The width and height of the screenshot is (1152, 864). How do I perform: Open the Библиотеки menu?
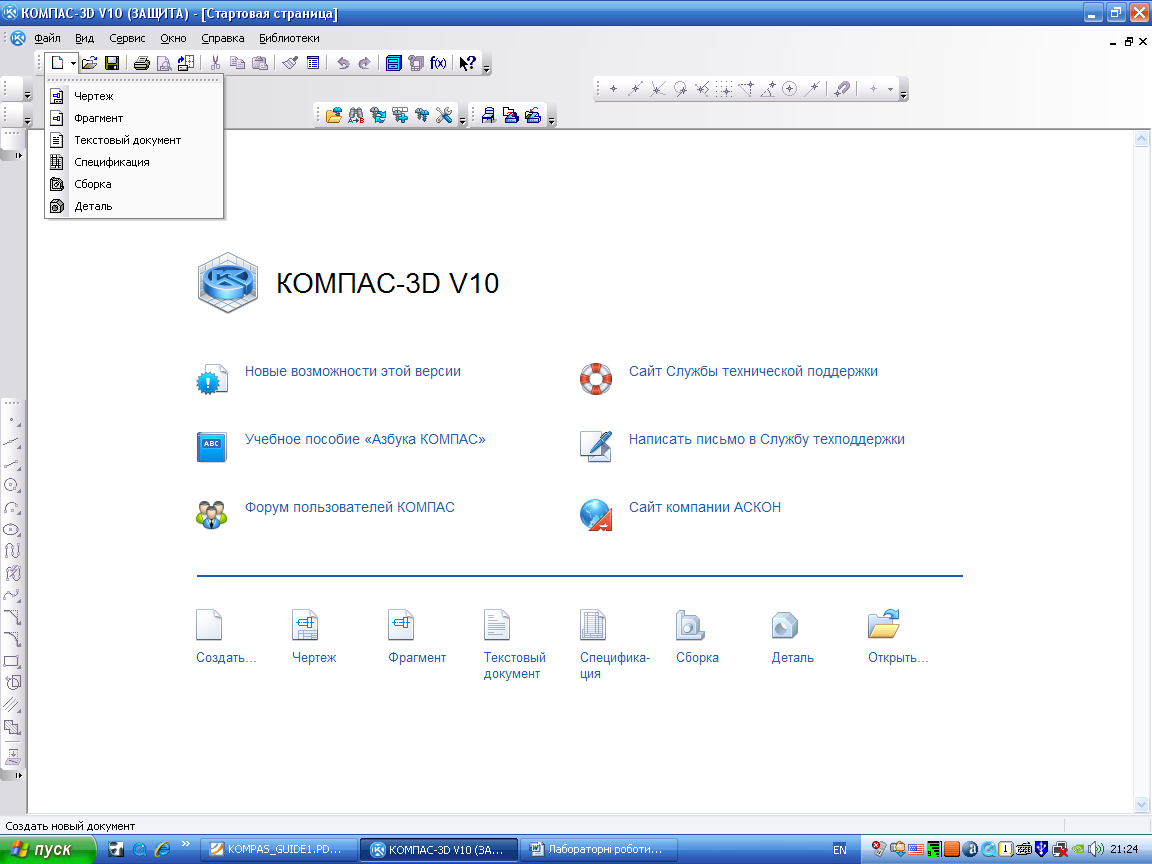click(x=289, y=38)
